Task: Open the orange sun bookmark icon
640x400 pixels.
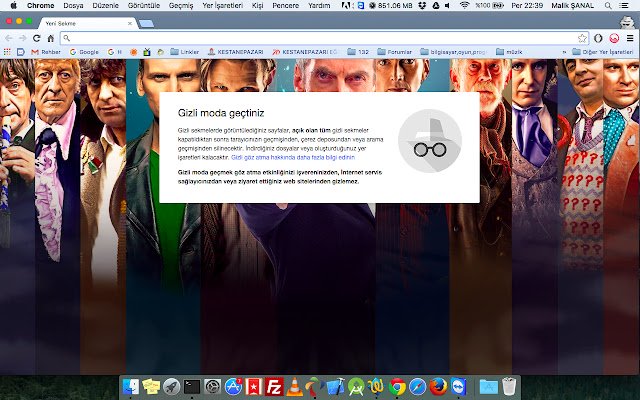Action: (133, 52)
